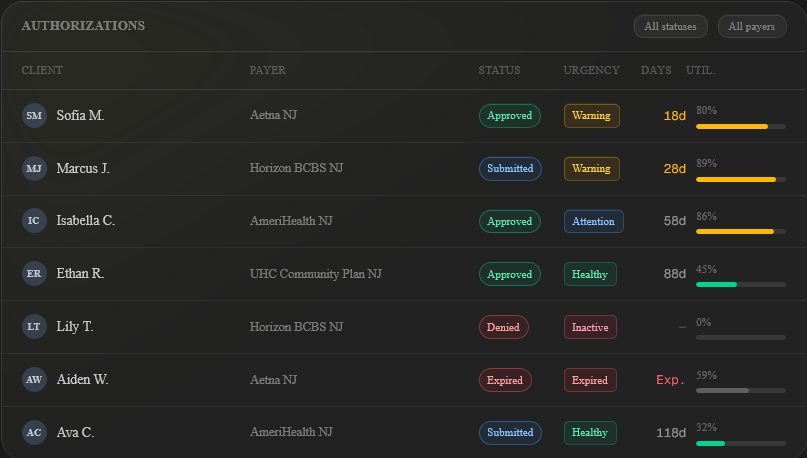
Task: Click Aiden W.'s Expired status badge
Action: [x=505, y=380]
